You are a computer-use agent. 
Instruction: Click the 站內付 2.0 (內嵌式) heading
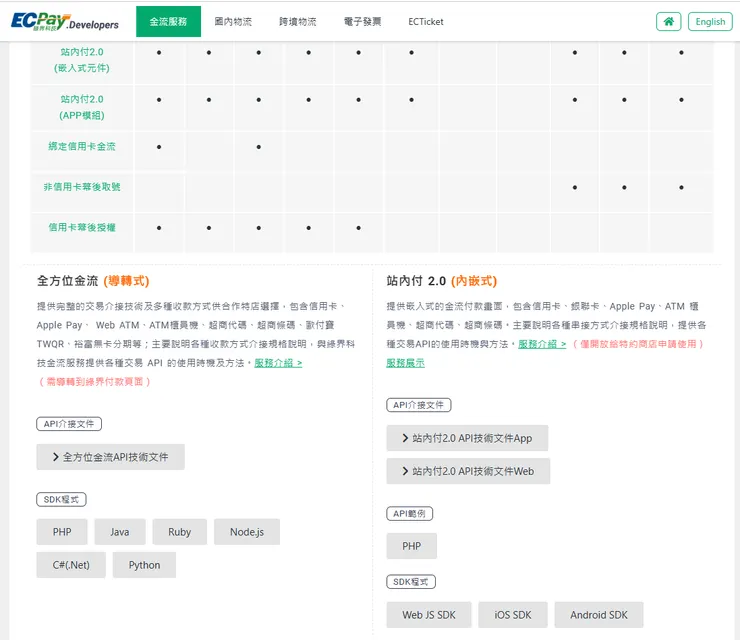442,281
